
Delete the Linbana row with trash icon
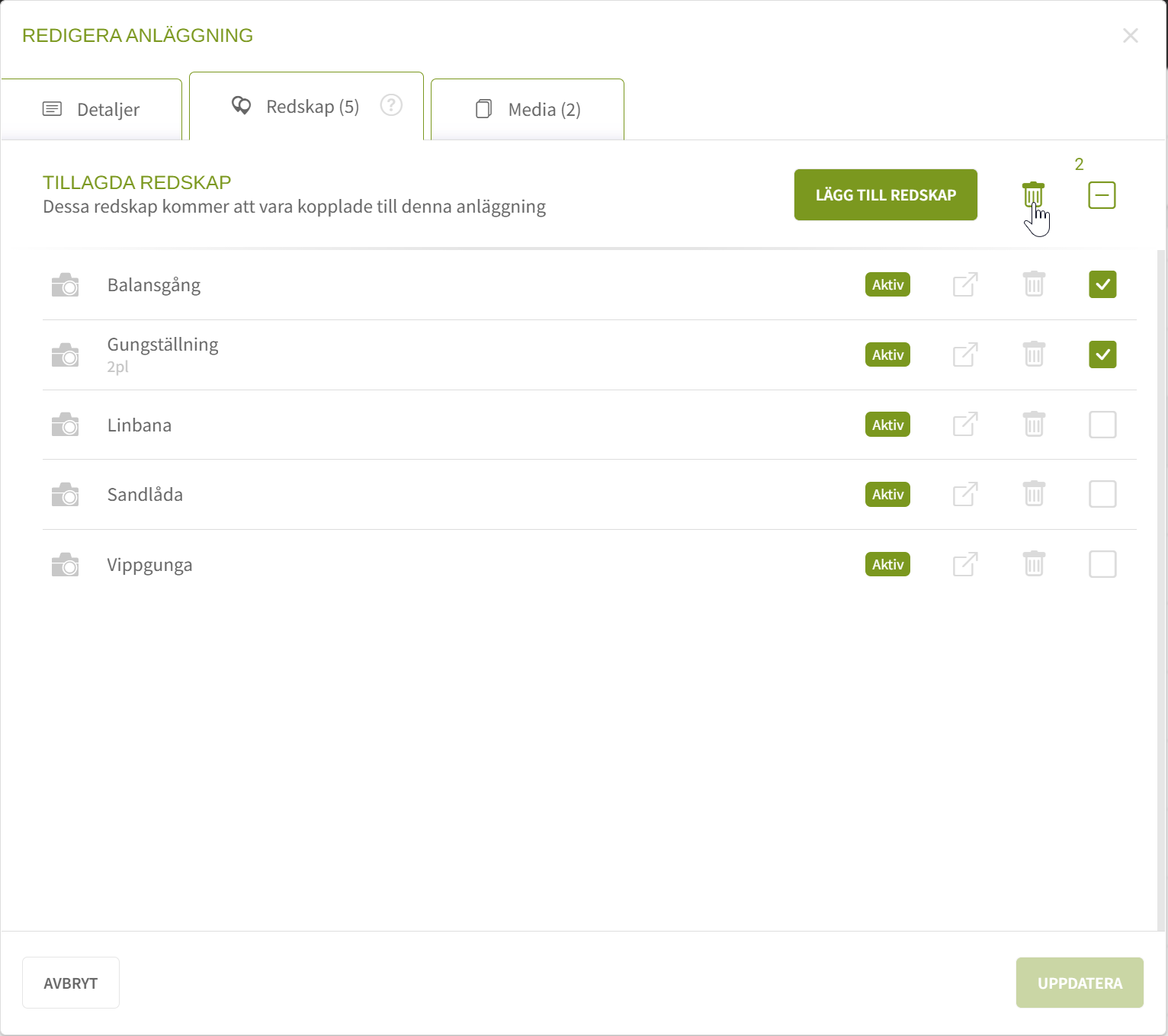tap(1034, 425)
